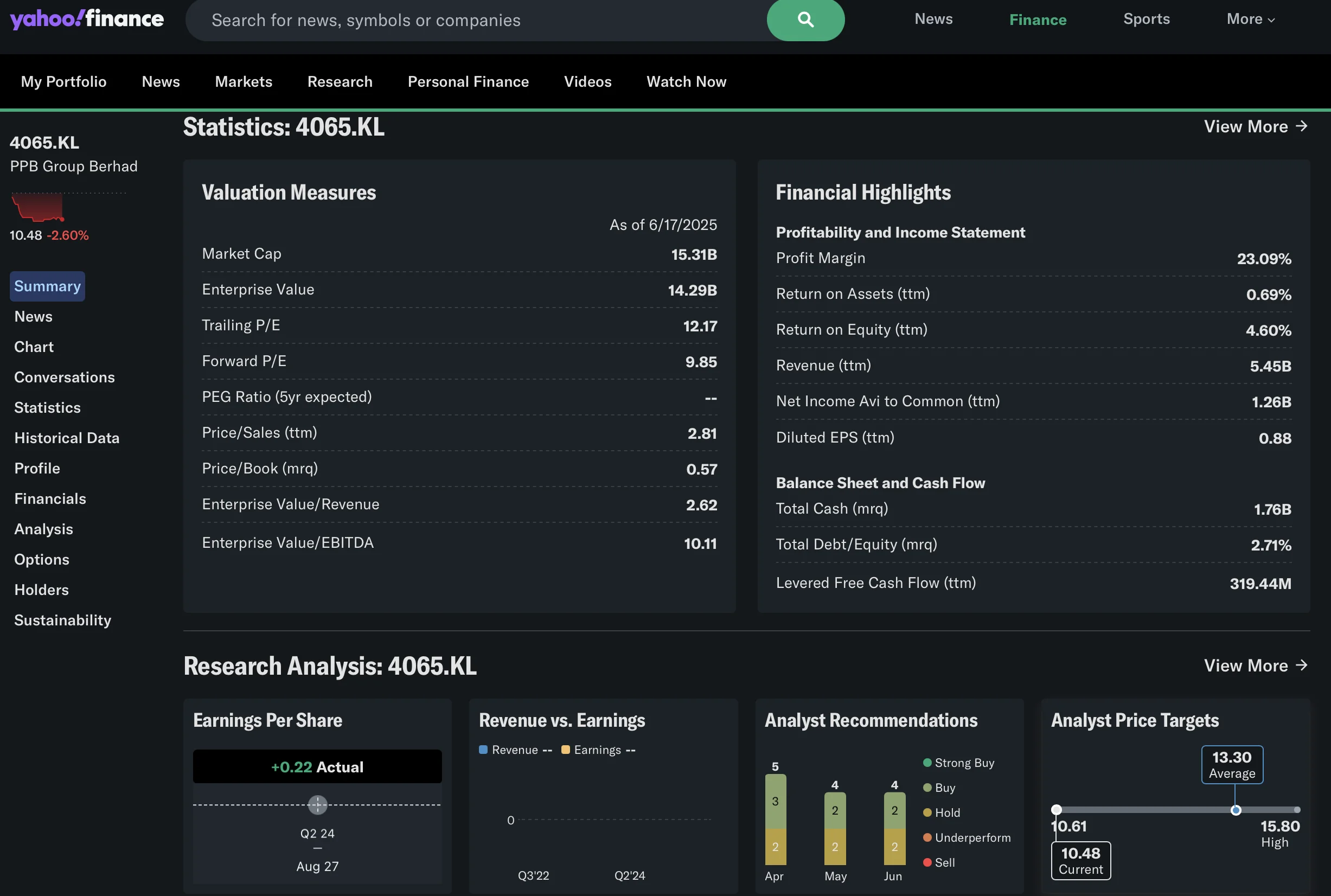Click the May analyst recommendations bar

(835, 829)
